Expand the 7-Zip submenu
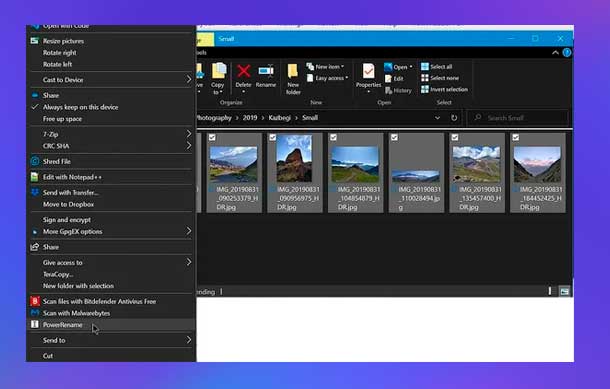 pyautogui.click(x=189, y=134)
